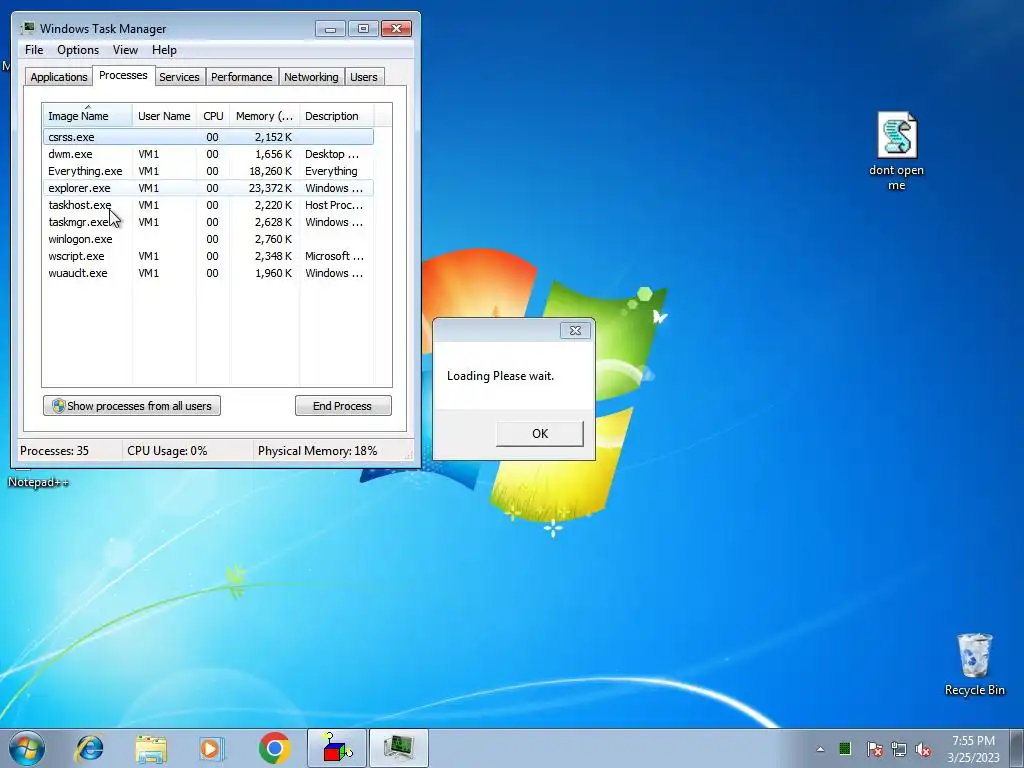1024x768 pixels.
Task: Click the Physical Memory: 18% status entry
Action: 317,451
